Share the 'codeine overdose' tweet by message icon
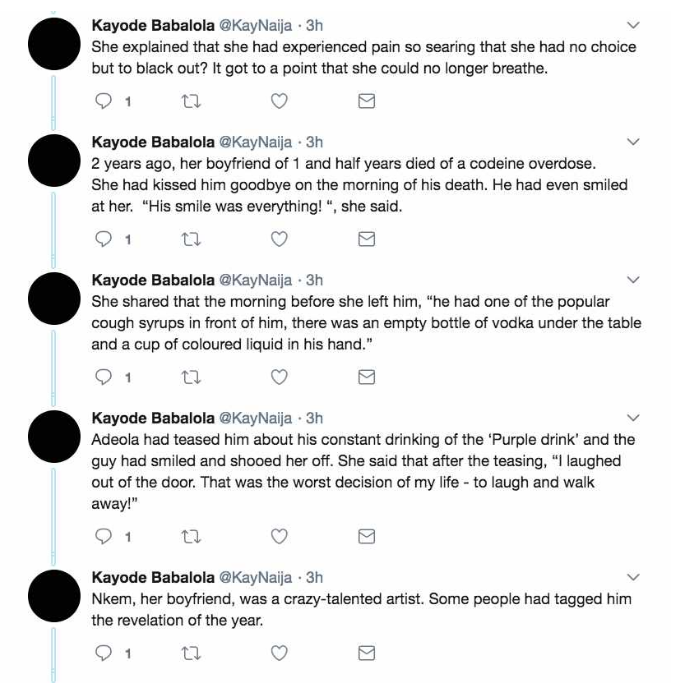This screenshot has width=680, height=690. coord(367,239)
